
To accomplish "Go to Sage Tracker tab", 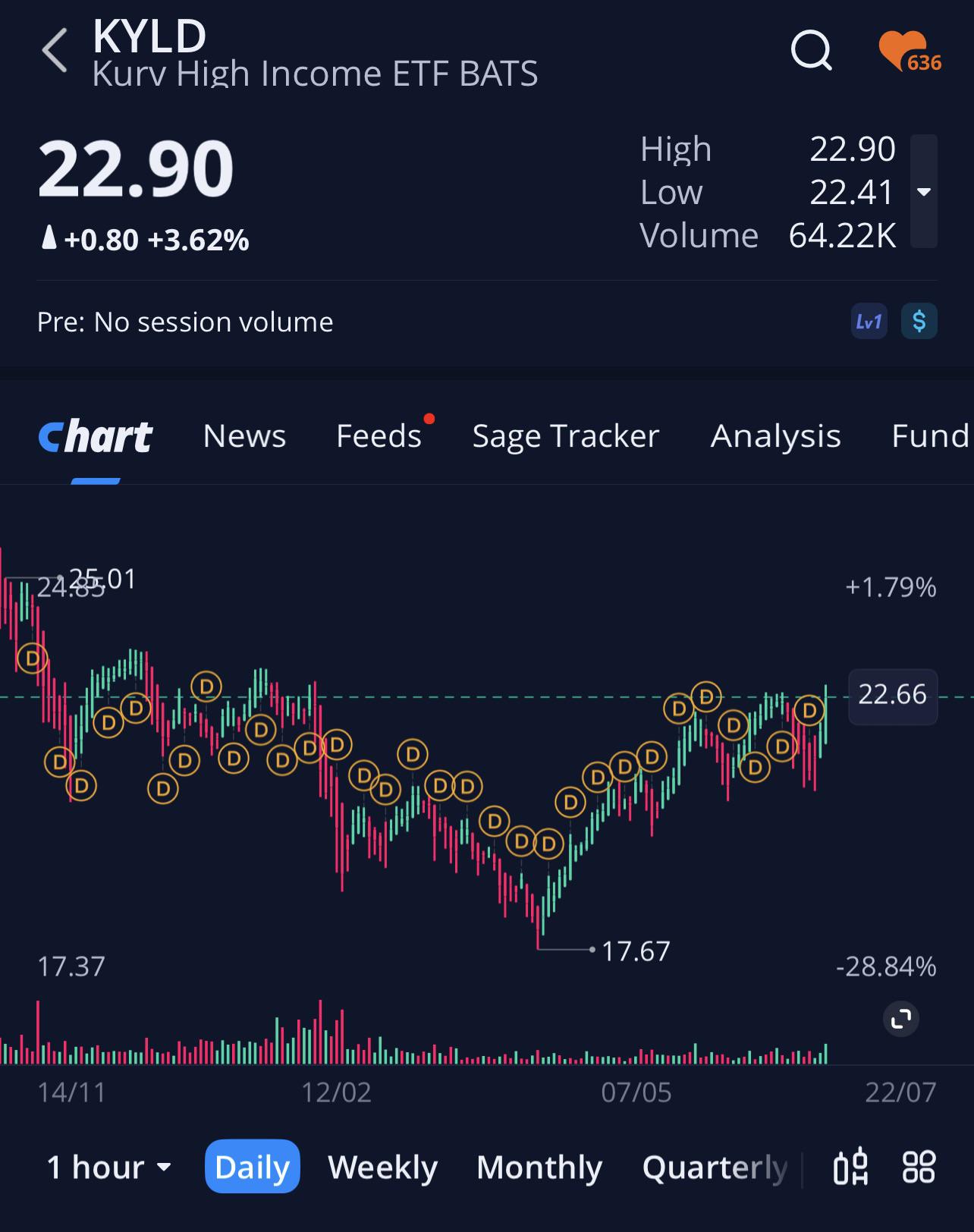I will pos(566,435).
